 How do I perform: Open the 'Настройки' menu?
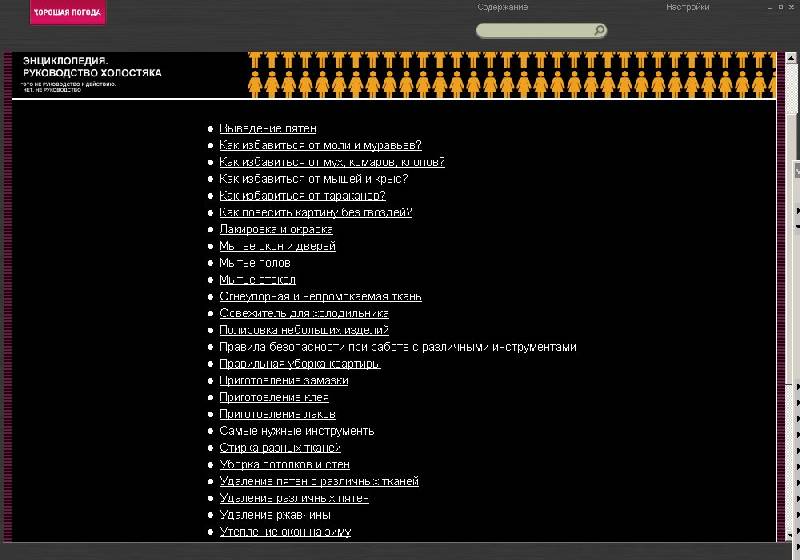click(688, 7)
